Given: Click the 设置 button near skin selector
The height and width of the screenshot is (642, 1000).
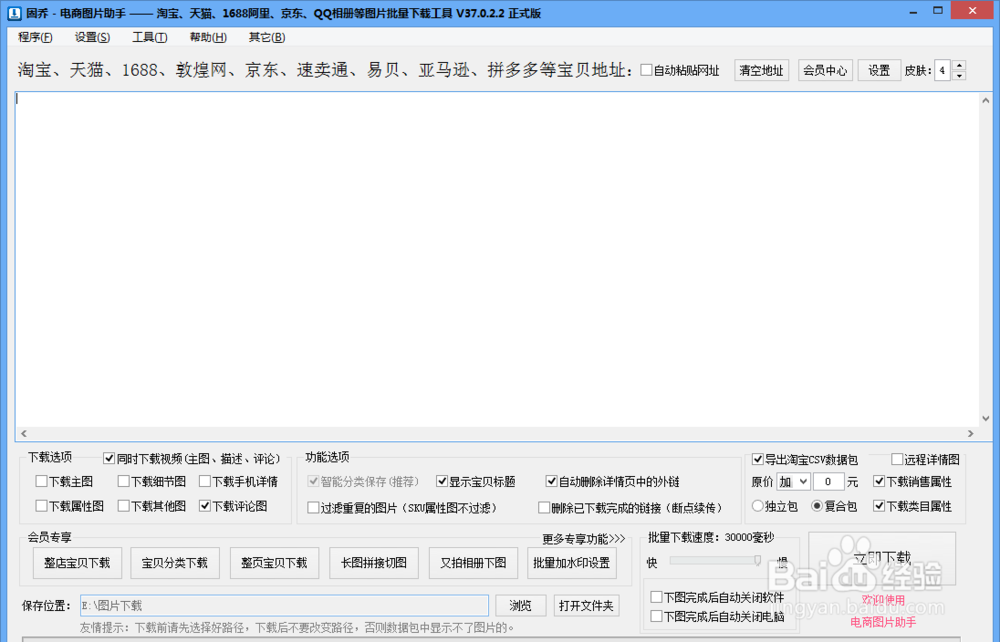Looking at the screenshot, I should (x=879, y=70).
